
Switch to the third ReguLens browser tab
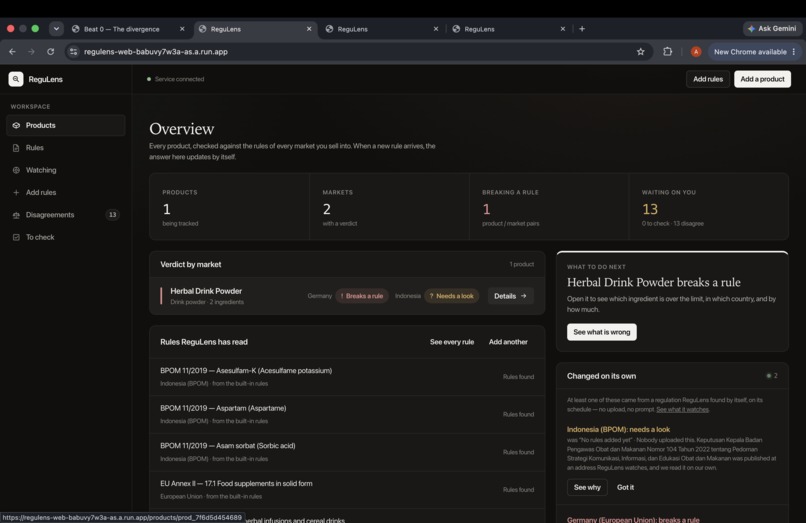point(382,29)
